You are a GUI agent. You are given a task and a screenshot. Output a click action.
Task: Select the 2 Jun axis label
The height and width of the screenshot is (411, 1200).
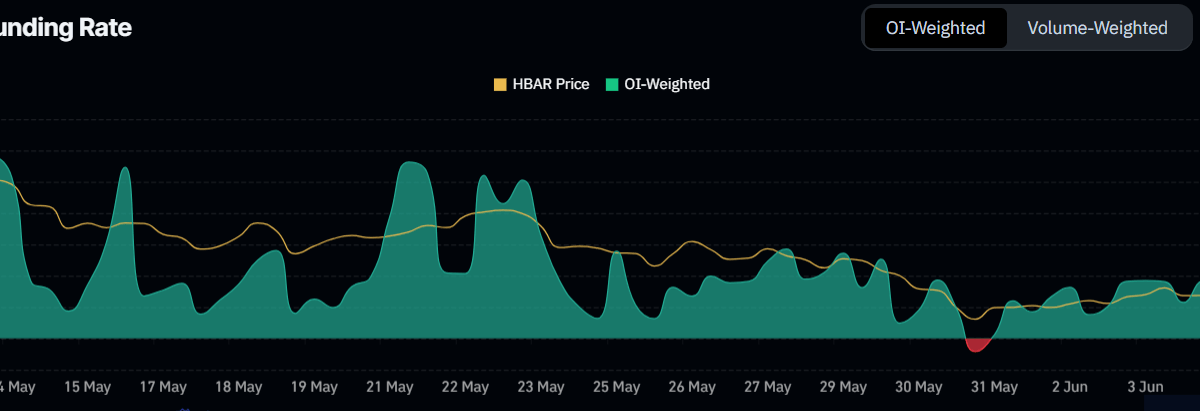(x=1070, y=387)
